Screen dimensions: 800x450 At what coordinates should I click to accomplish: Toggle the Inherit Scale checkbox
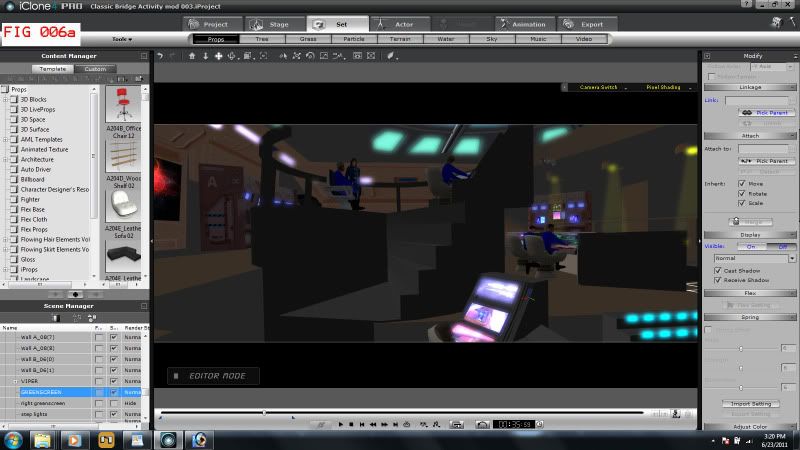point(742,203)
